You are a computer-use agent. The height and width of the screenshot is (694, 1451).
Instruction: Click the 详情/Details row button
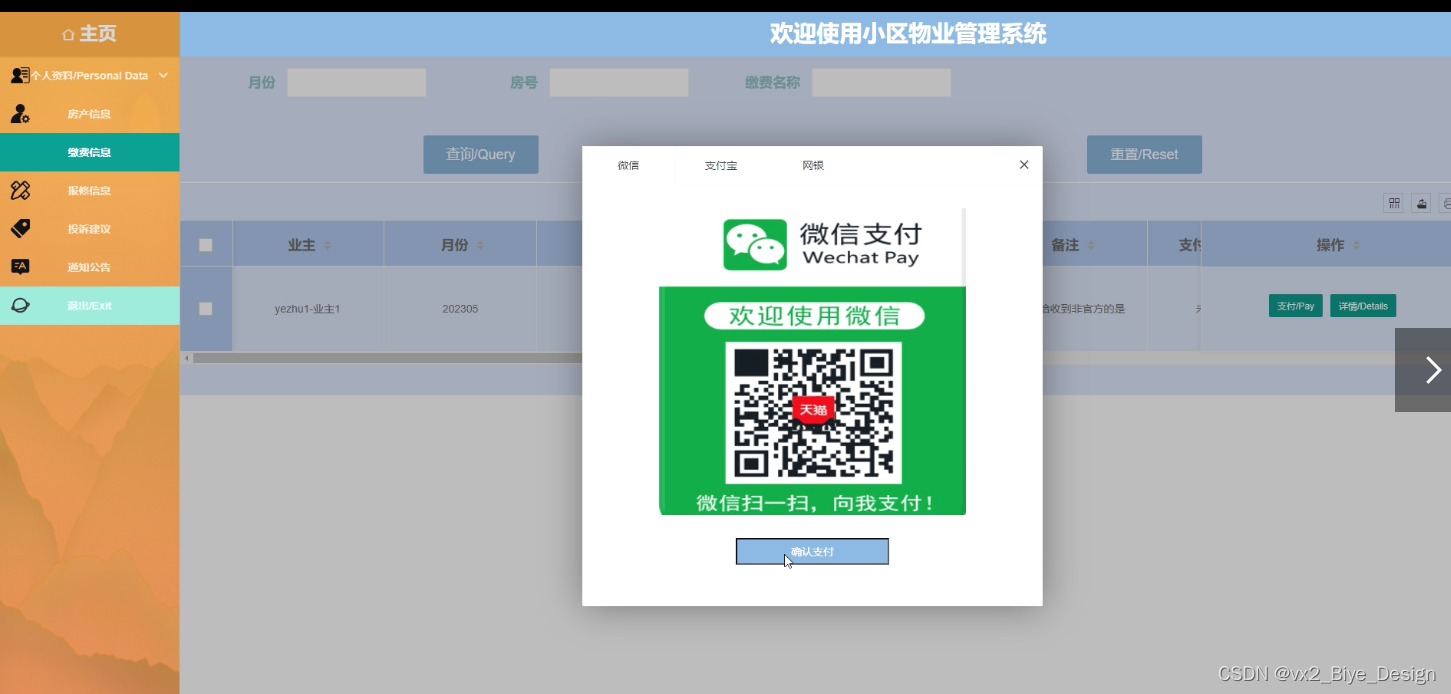(1363, 306)
